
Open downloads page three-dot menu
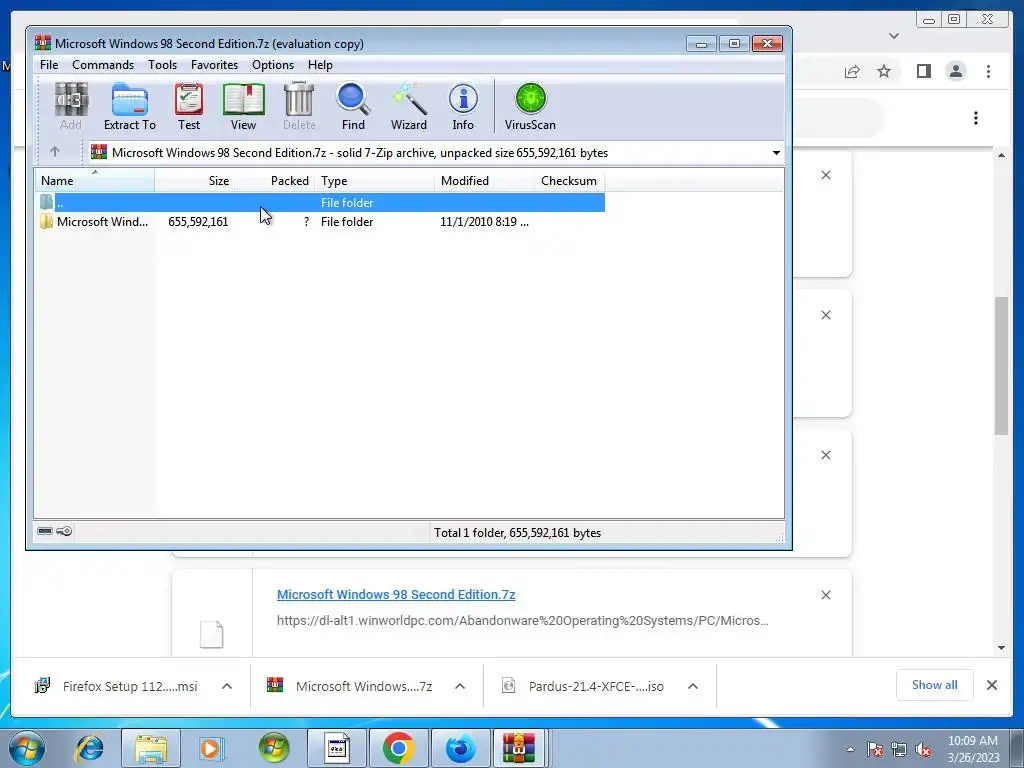coord(976,118)
